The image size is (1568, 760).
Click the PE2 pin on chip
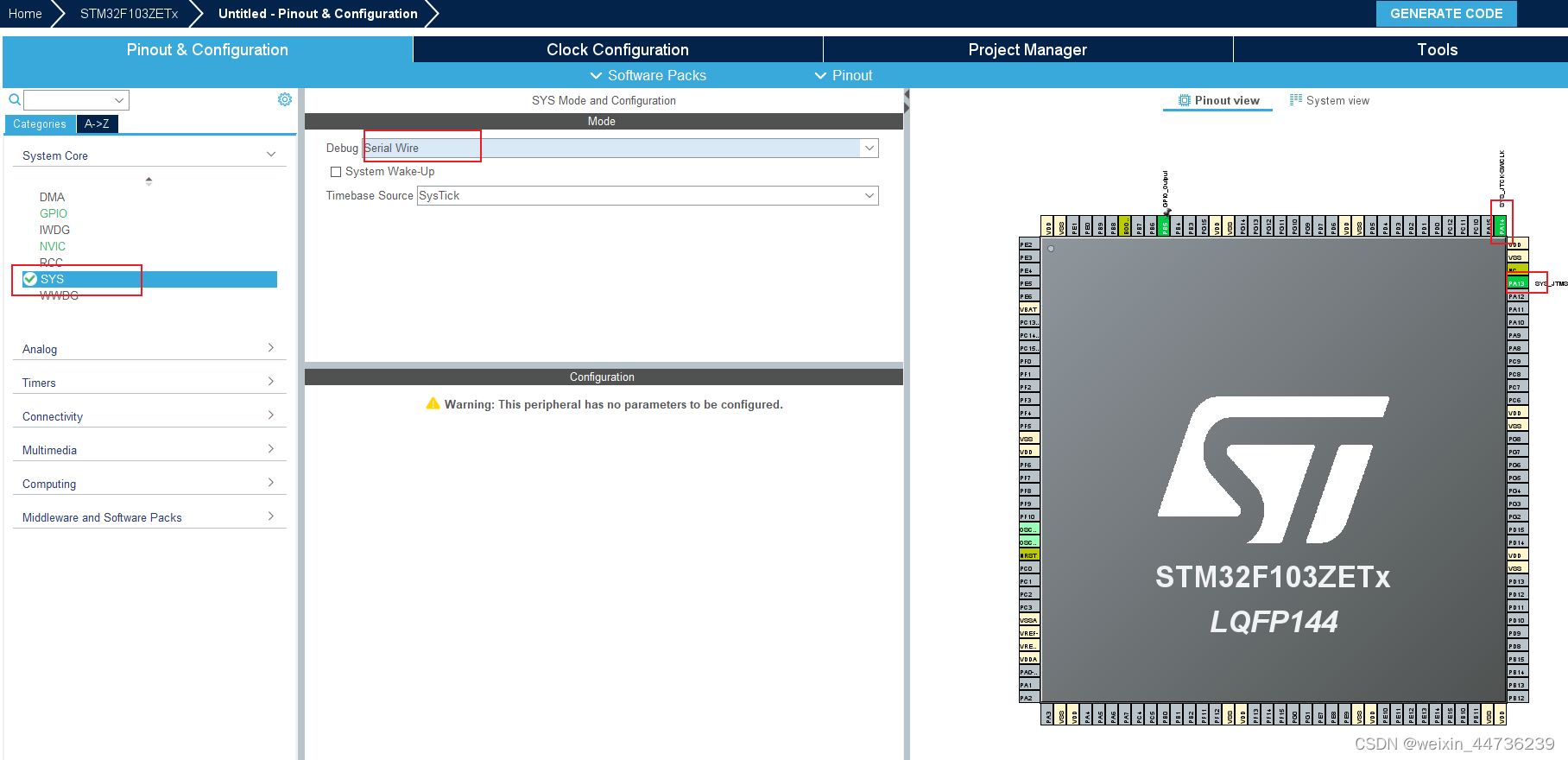(x=1029, y=244)
